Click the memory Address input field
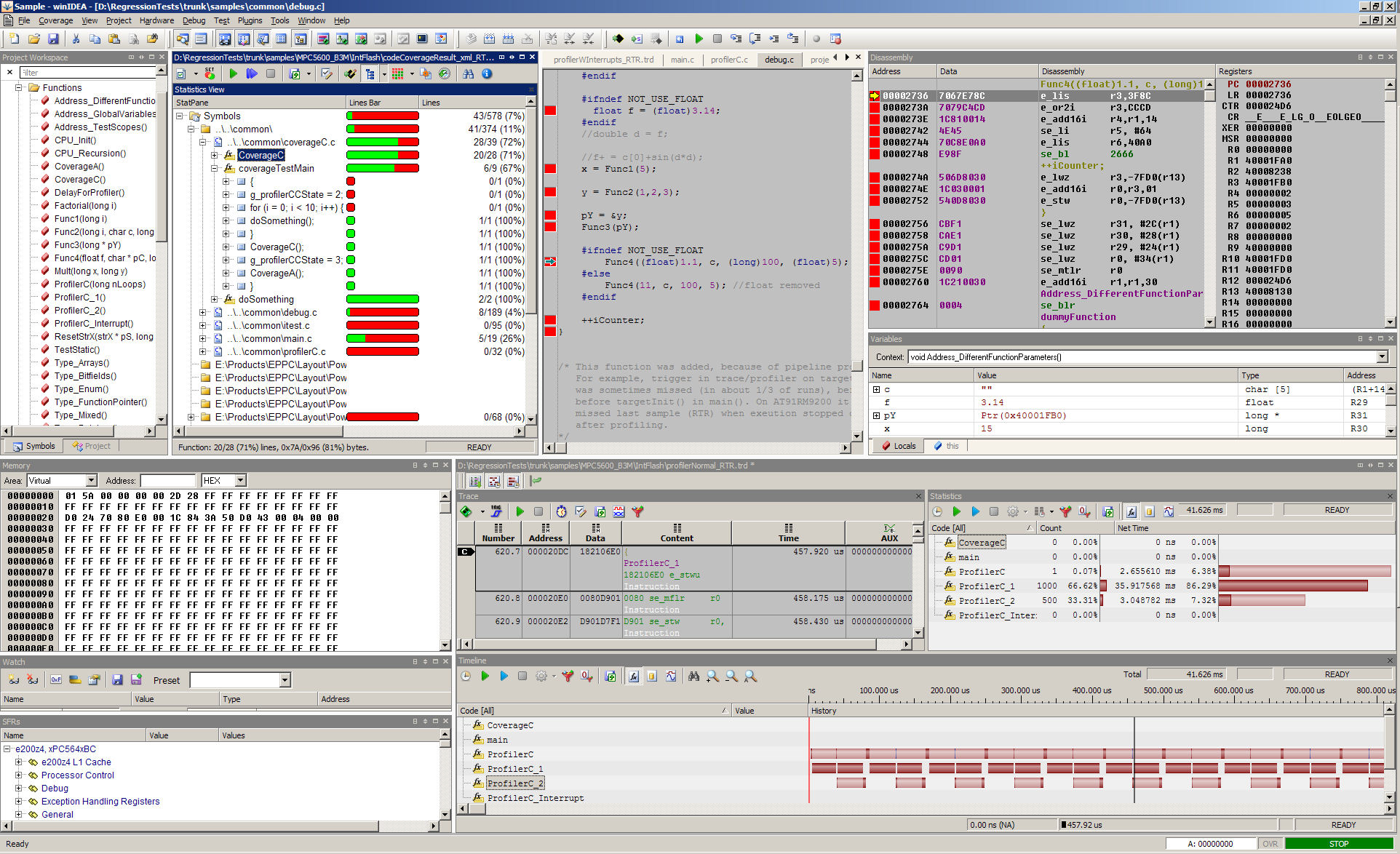 (x=168, y=480)
